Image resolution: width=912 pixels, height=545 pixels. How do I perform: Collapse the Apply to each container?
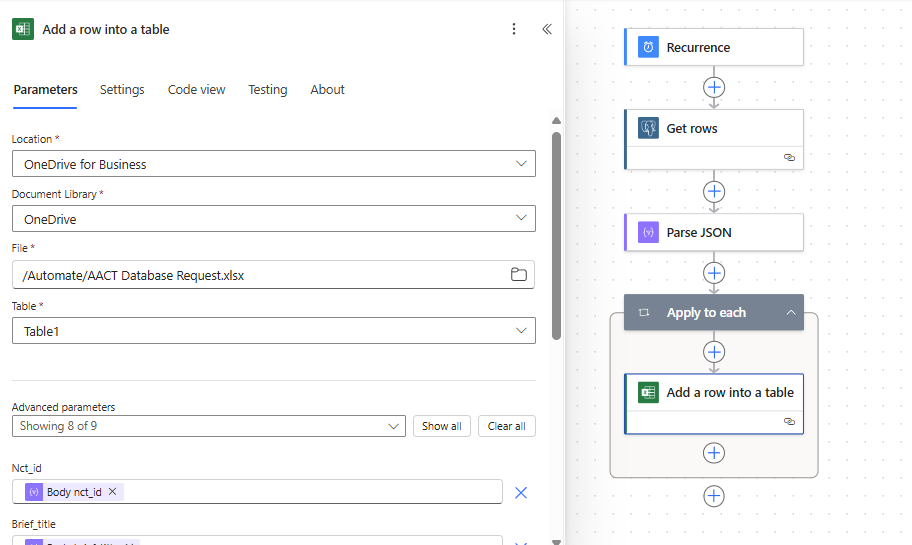click(x=790, y=312)
